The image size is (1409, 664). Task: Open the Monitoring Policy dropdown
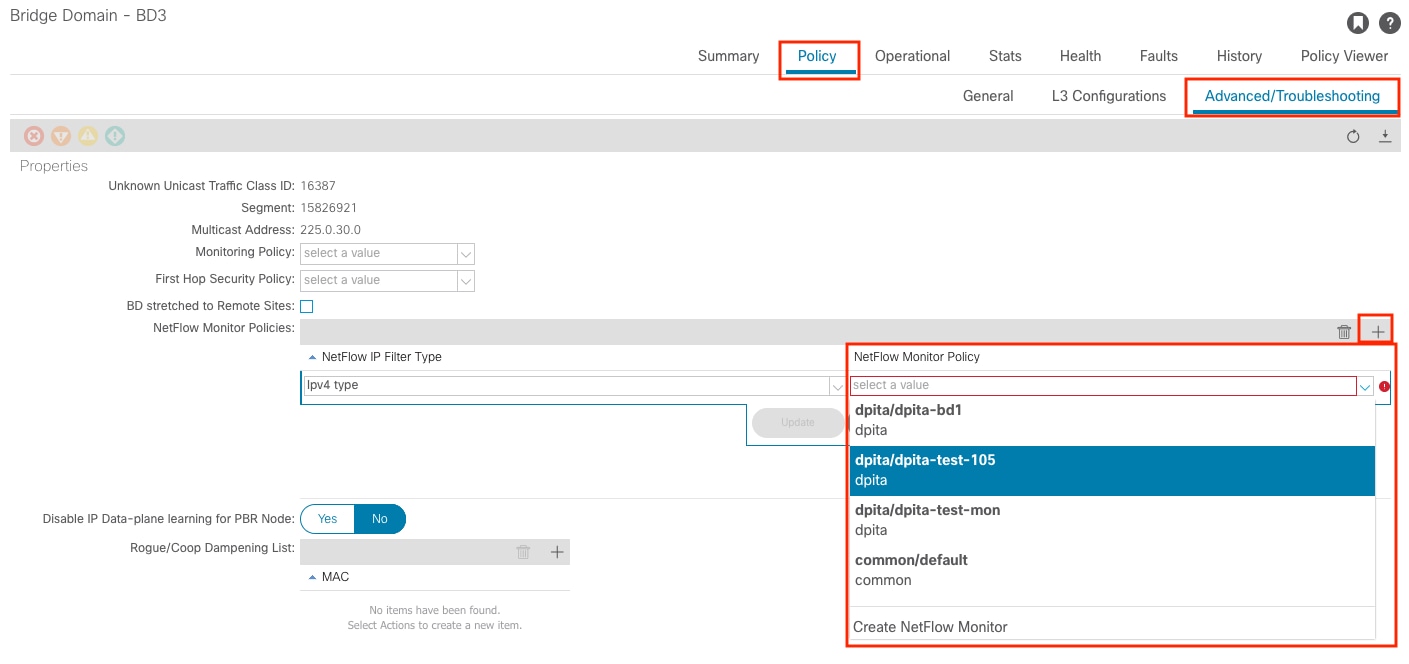coord(465,253)
